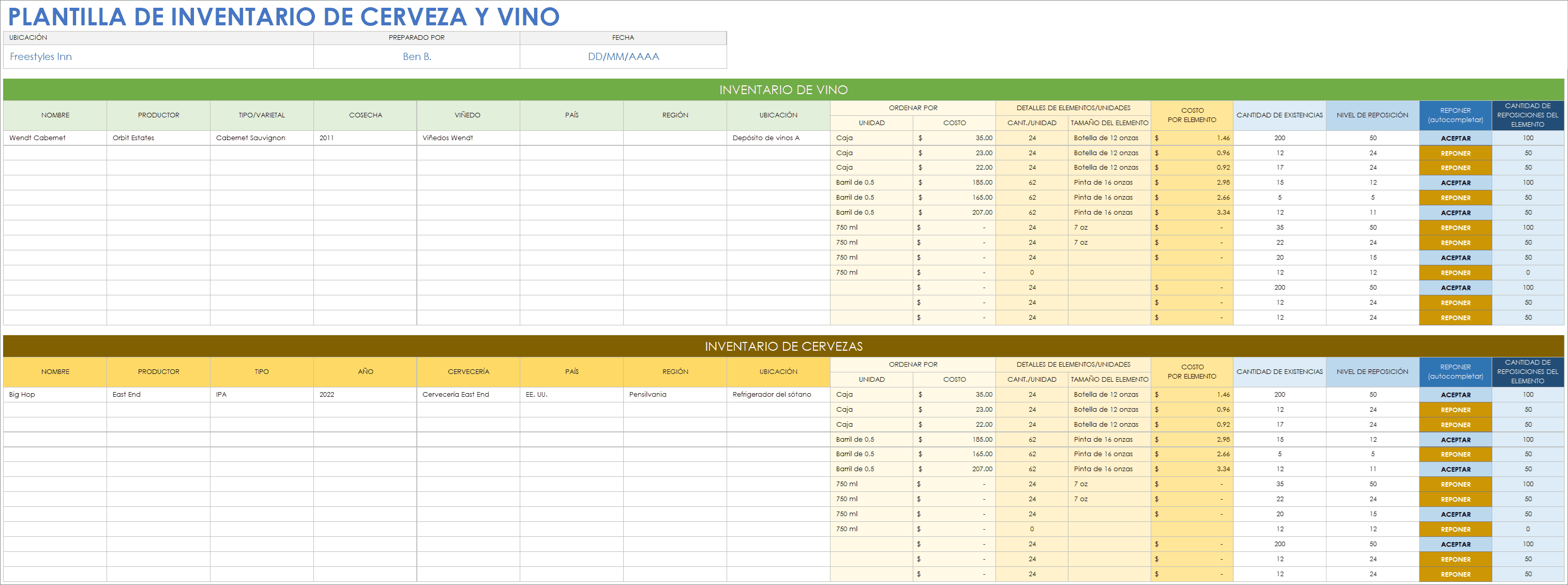This screenshot has width=1568, height=585.
Task: Click wine table cost cell '207.00'
Action: click(955, 213)
